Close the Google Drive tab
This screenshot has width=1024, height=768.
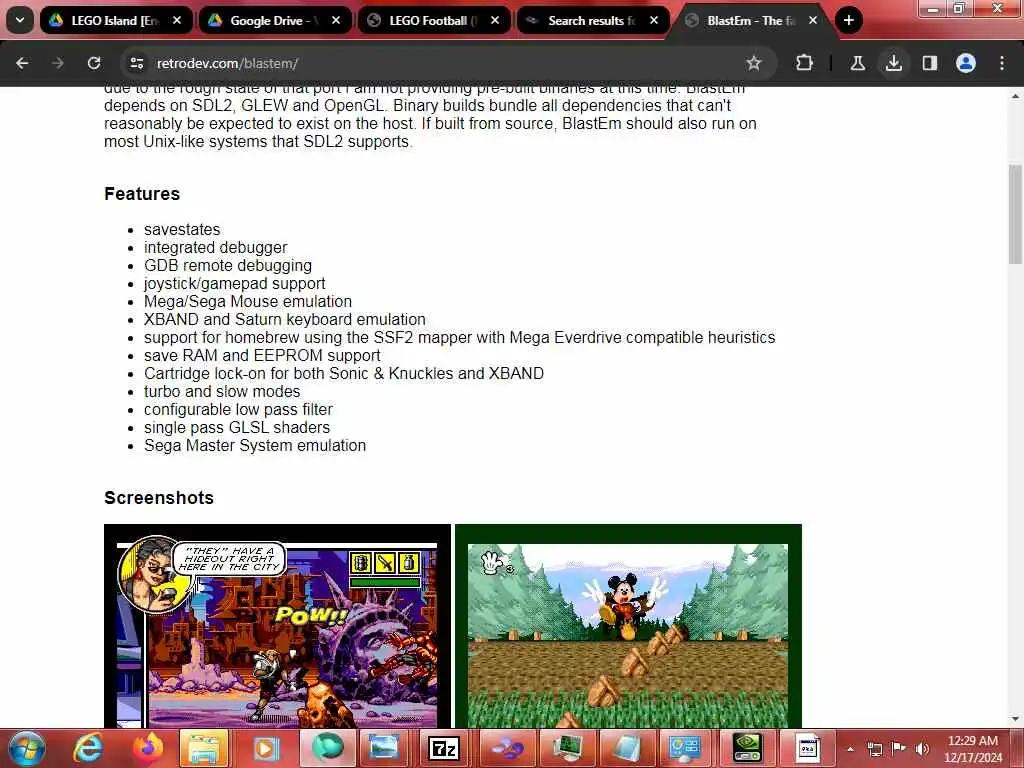coord(336,20)
